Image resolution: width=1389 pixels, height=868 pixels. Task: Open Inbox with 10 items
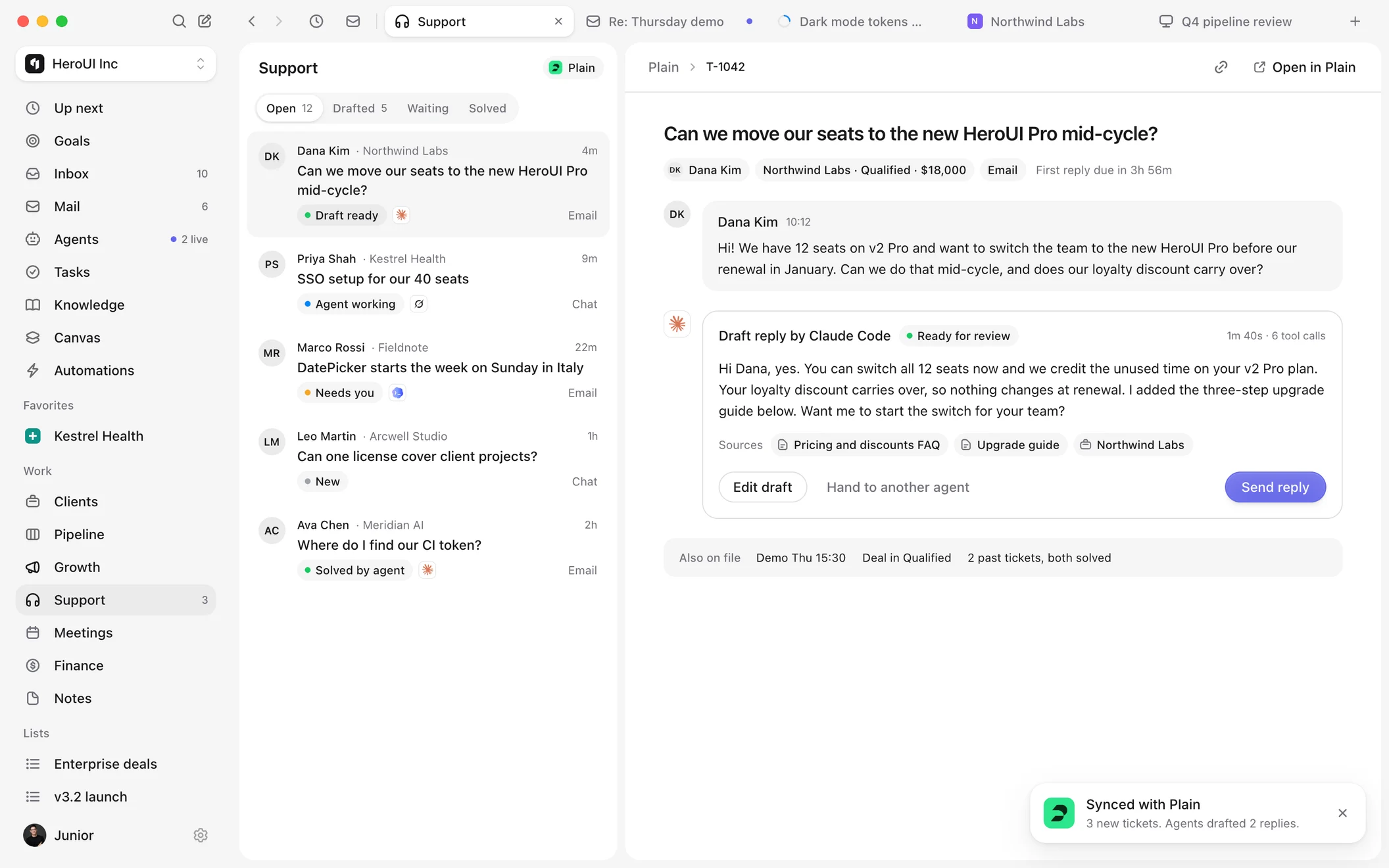(116, 174)
